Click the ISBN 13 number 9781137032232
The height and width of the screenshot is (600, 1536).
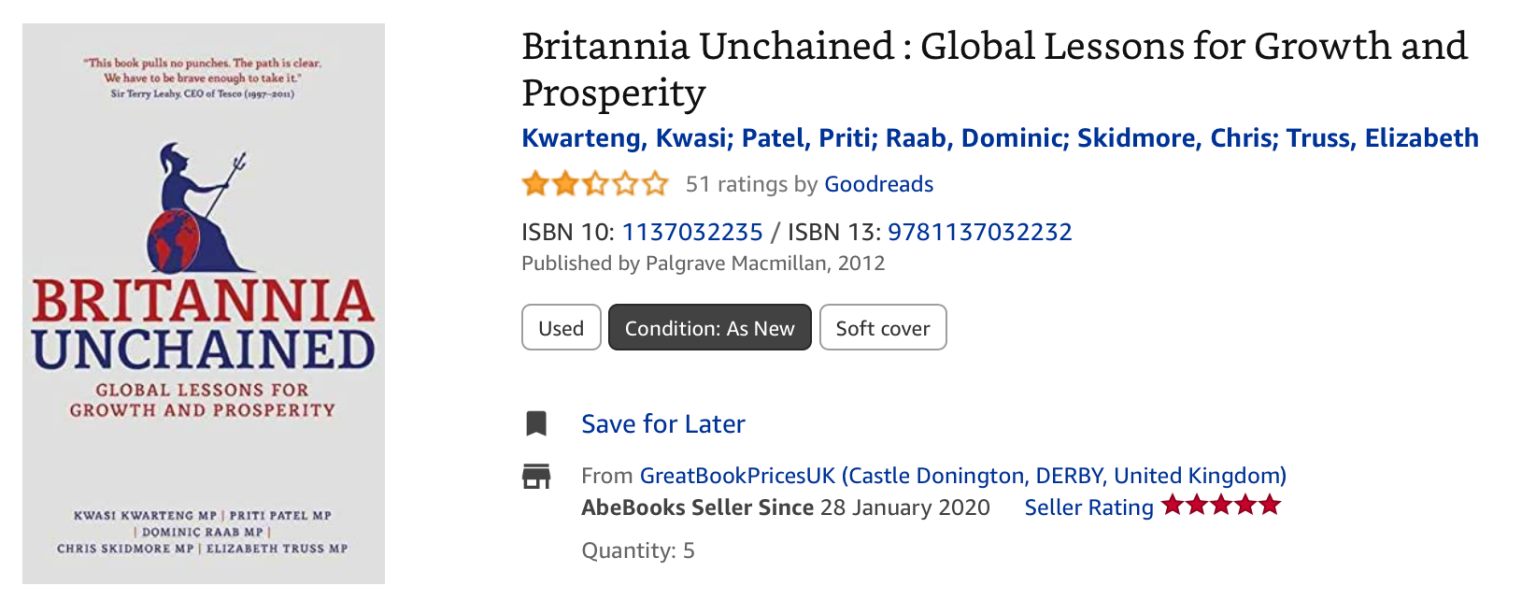click(x=980, y=233)
